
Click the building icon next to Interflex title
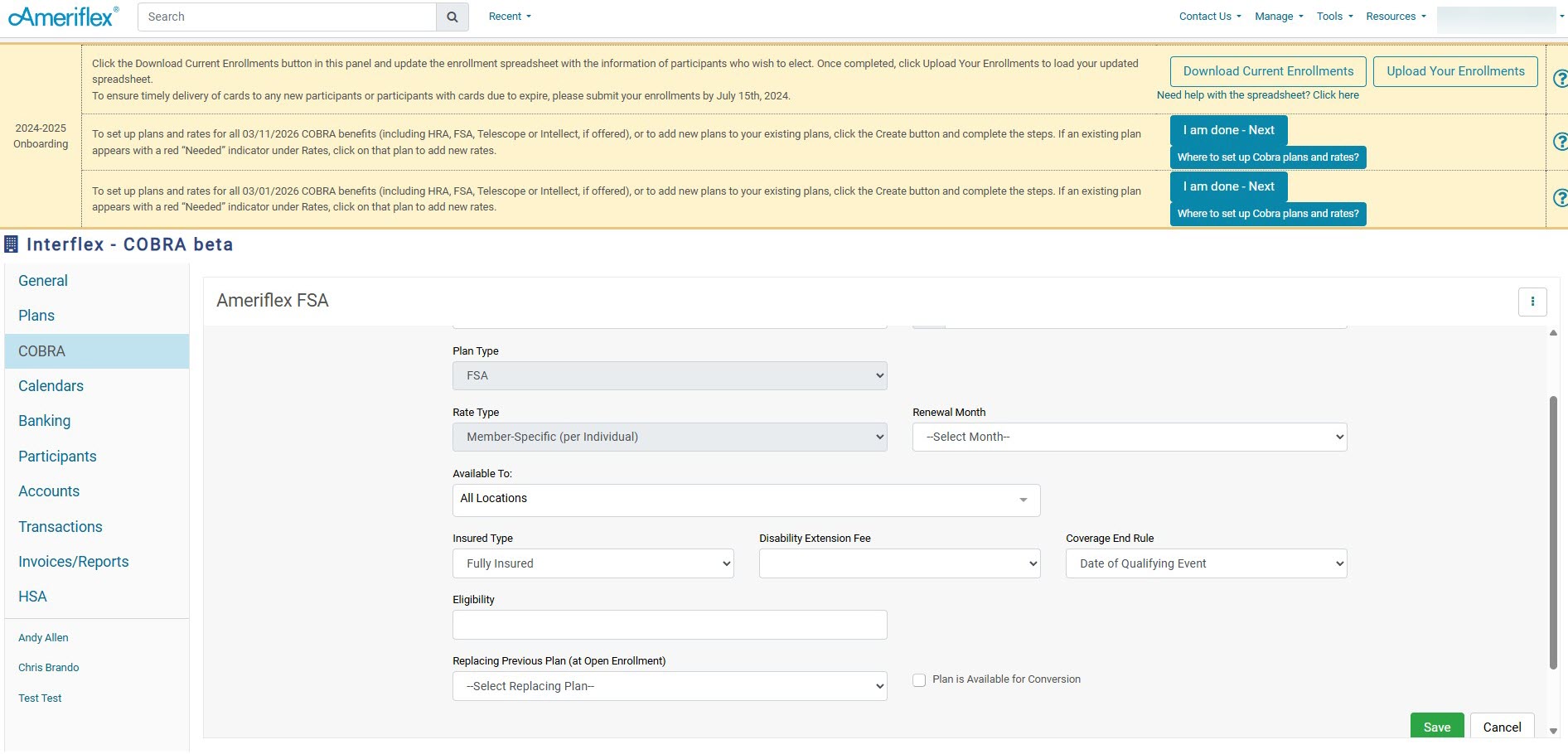12,244
